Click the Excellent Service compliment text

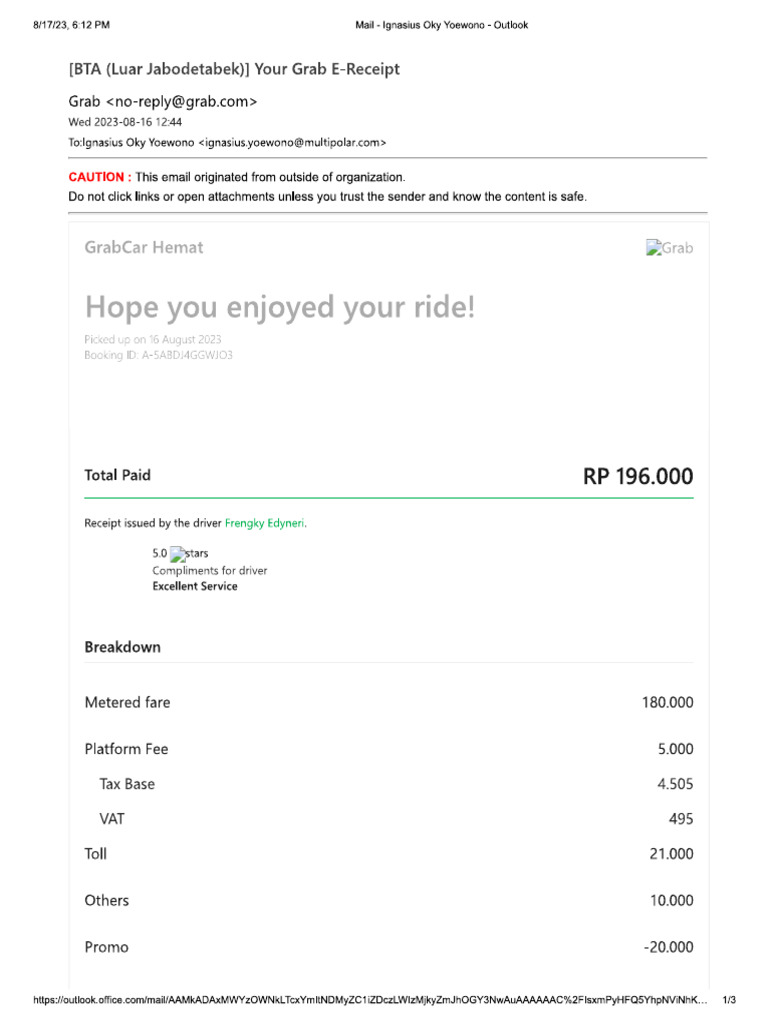(195, 586)
